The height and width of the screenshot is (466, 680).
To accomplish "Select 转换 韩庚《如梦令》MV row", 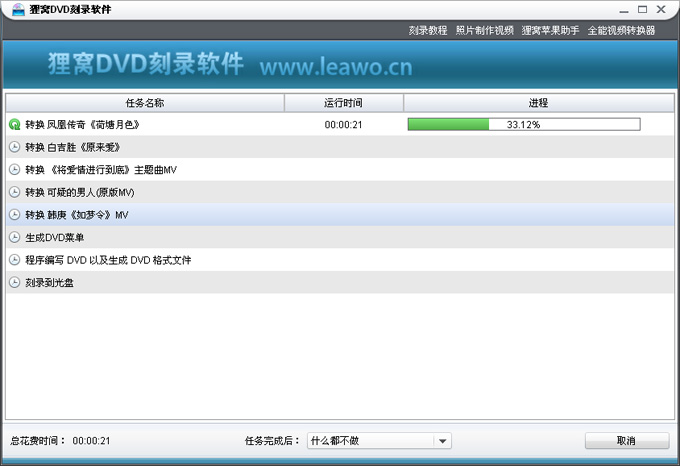I will click(340, 215).
